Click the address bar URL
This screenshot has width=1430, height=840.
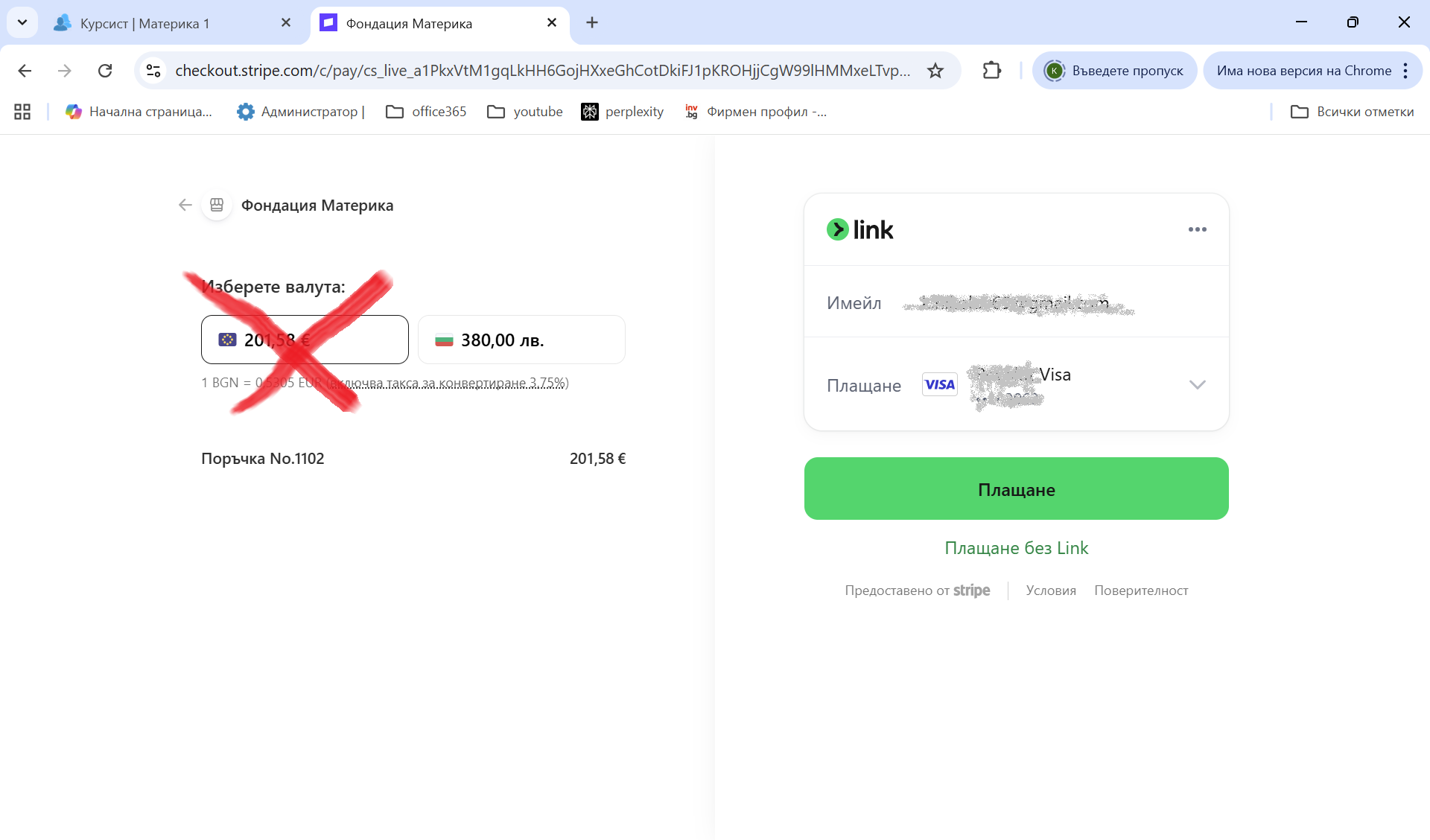542,71
